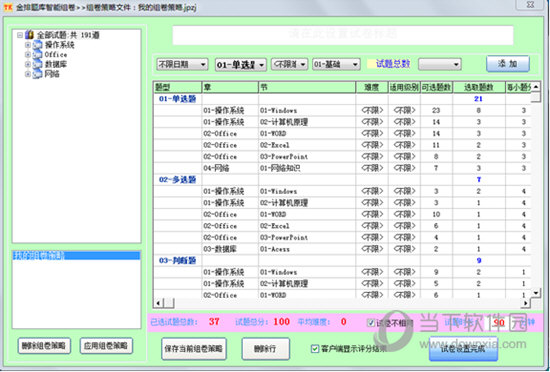550x372 pixels.
Task: Click available count 23 in first Windows row
Action: [x=436, y=110]
